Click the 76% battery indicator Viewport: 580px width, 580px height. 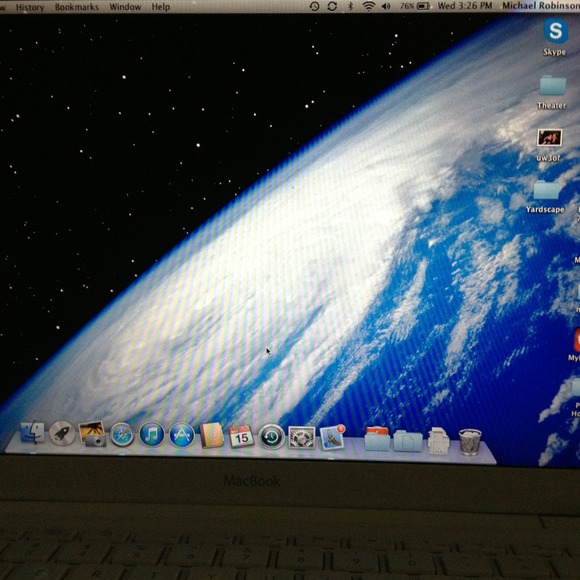point(414,6)
